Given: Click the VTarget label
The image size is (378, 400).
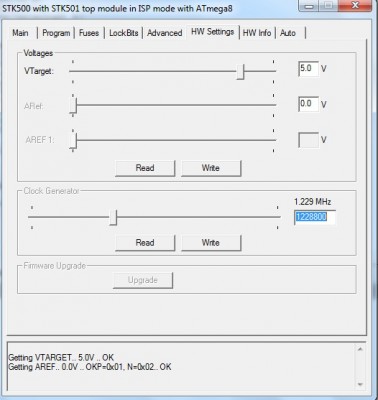Looking at the screenshot, I should (39, 71).
